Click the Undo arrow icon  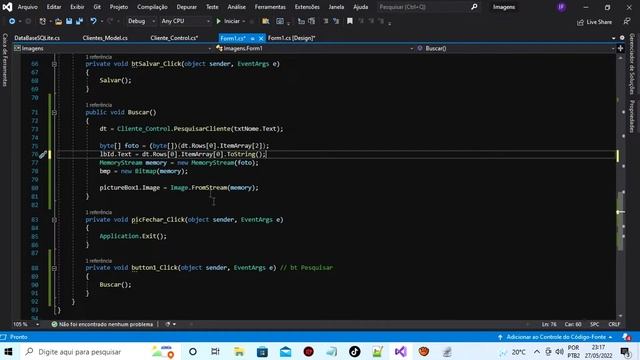93,21
